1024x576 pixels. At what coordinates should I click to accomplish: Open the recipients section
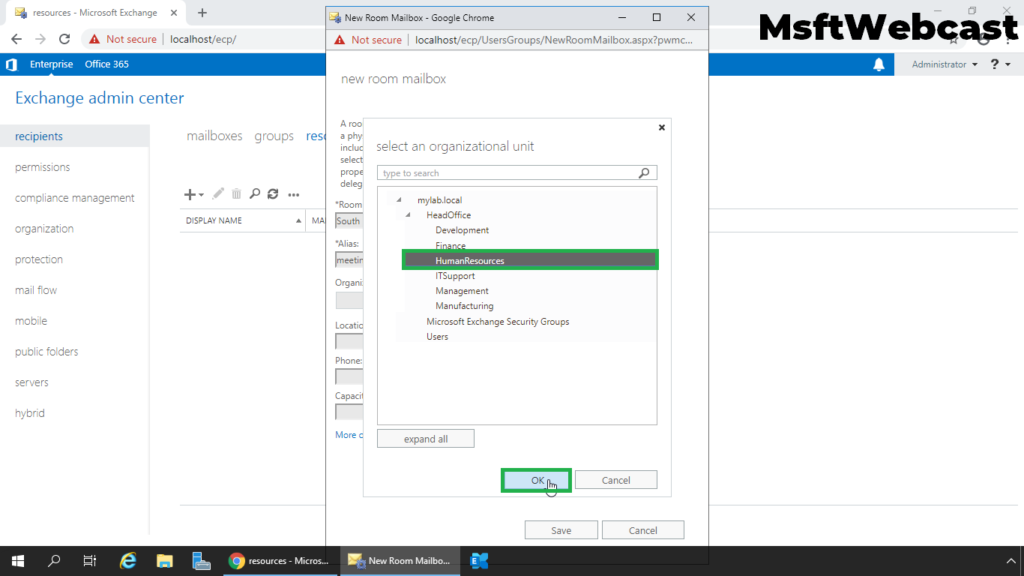coord(39,136)
